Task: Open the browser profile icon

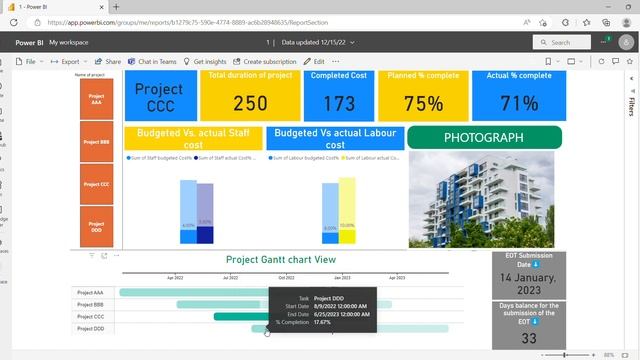Action: coord(627,22)
